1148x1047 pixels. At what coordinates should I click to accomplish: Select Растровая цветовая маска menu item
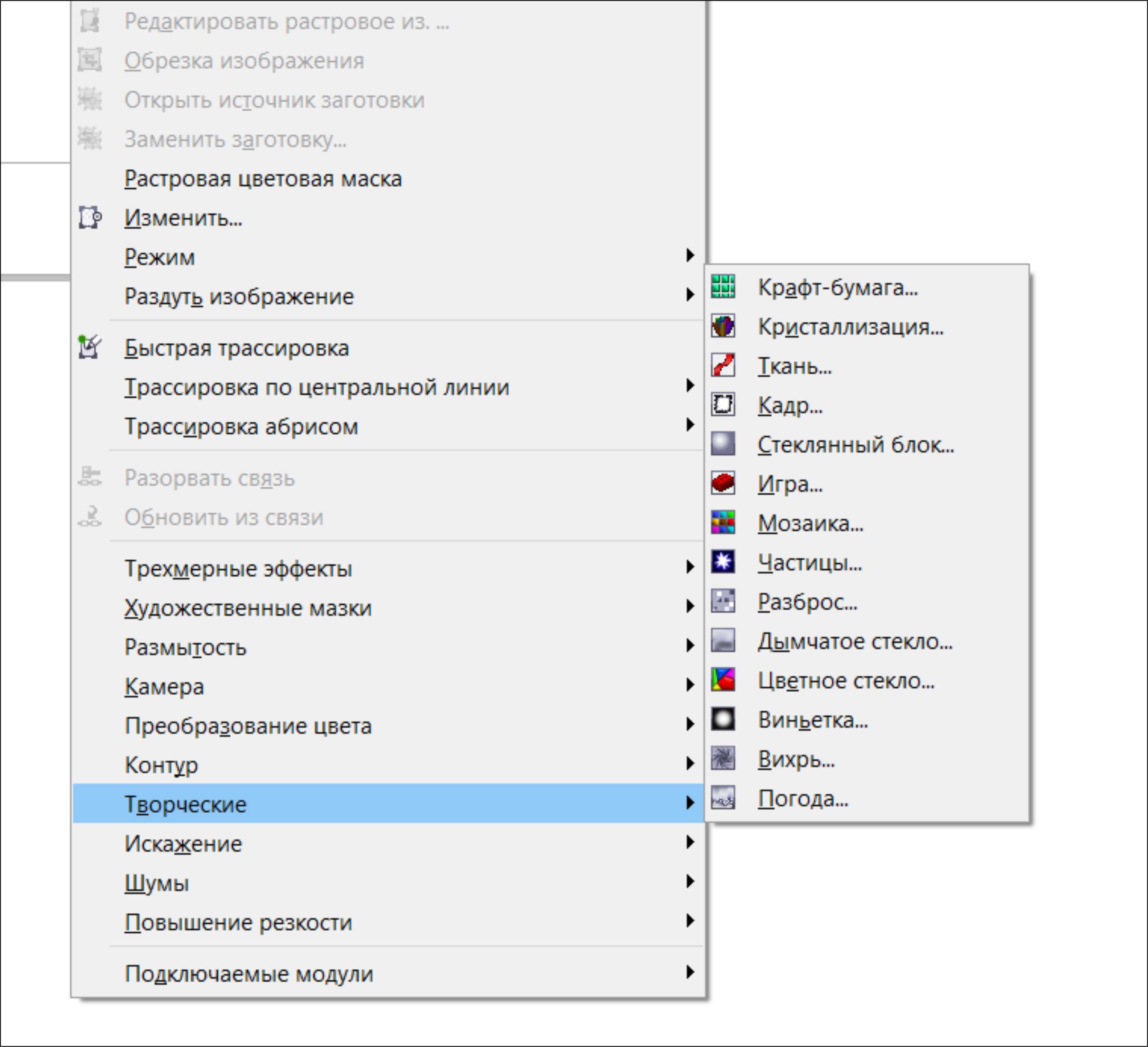(x=263, y=179)
